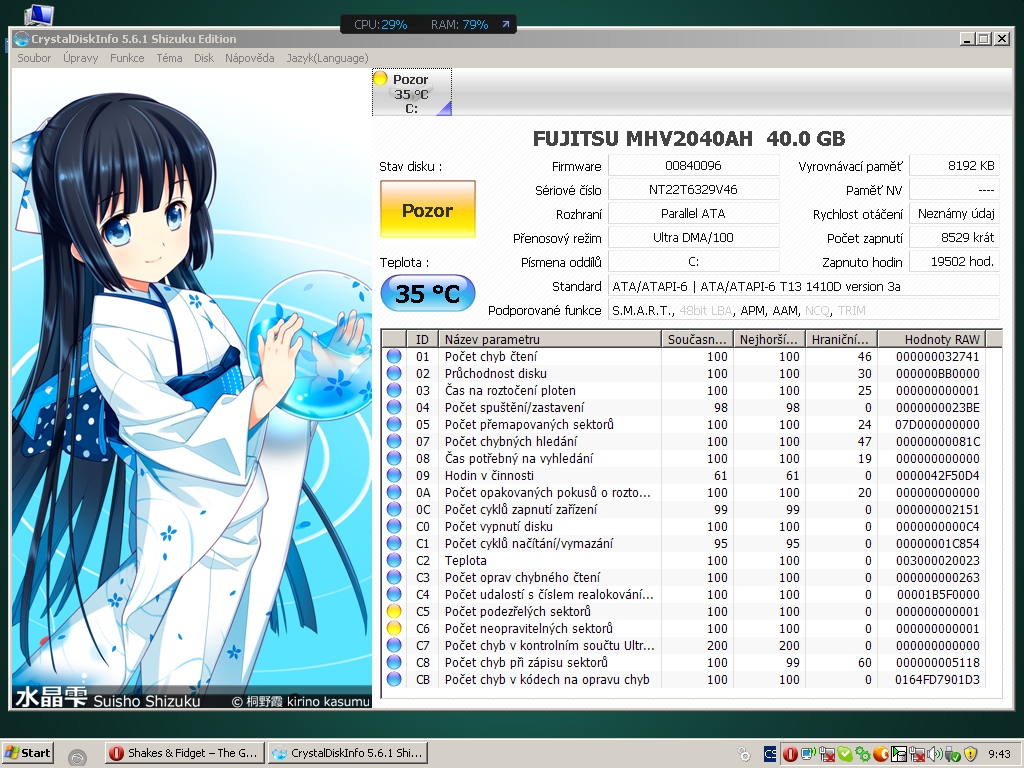Click the CS language indicator on the taskbar
This screenshot has width=1024, height=768.
(x=770, y=754)
